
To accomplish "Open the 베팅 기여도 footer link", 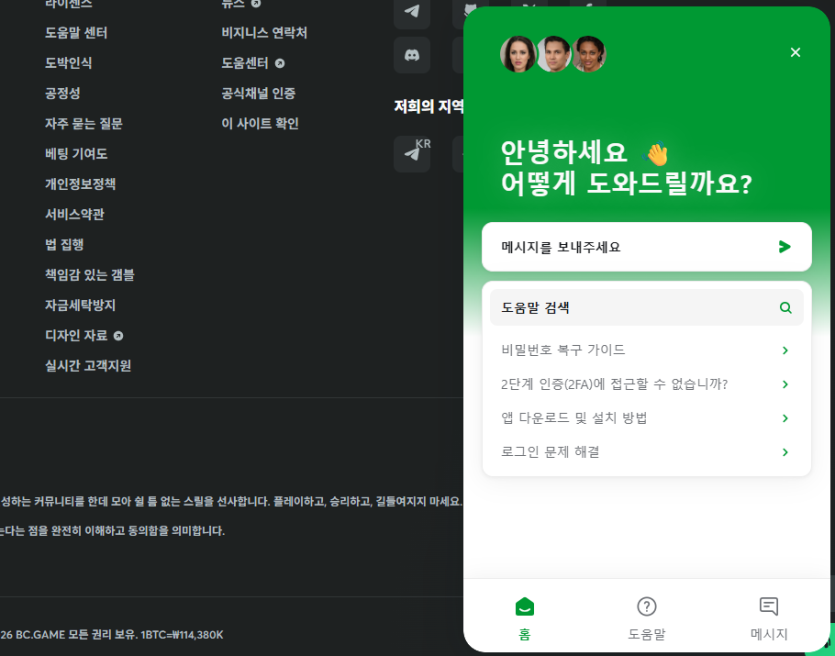I will click(76, 154).
